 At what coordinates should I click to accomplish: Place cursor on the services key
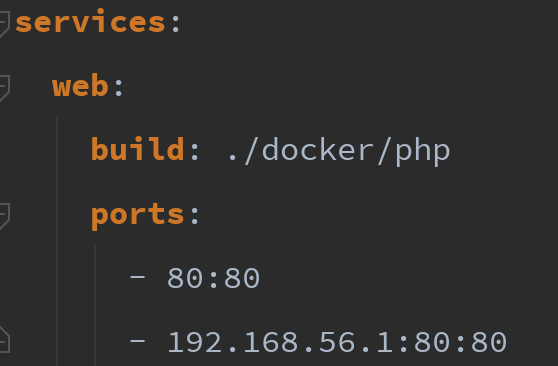point(90,22)
